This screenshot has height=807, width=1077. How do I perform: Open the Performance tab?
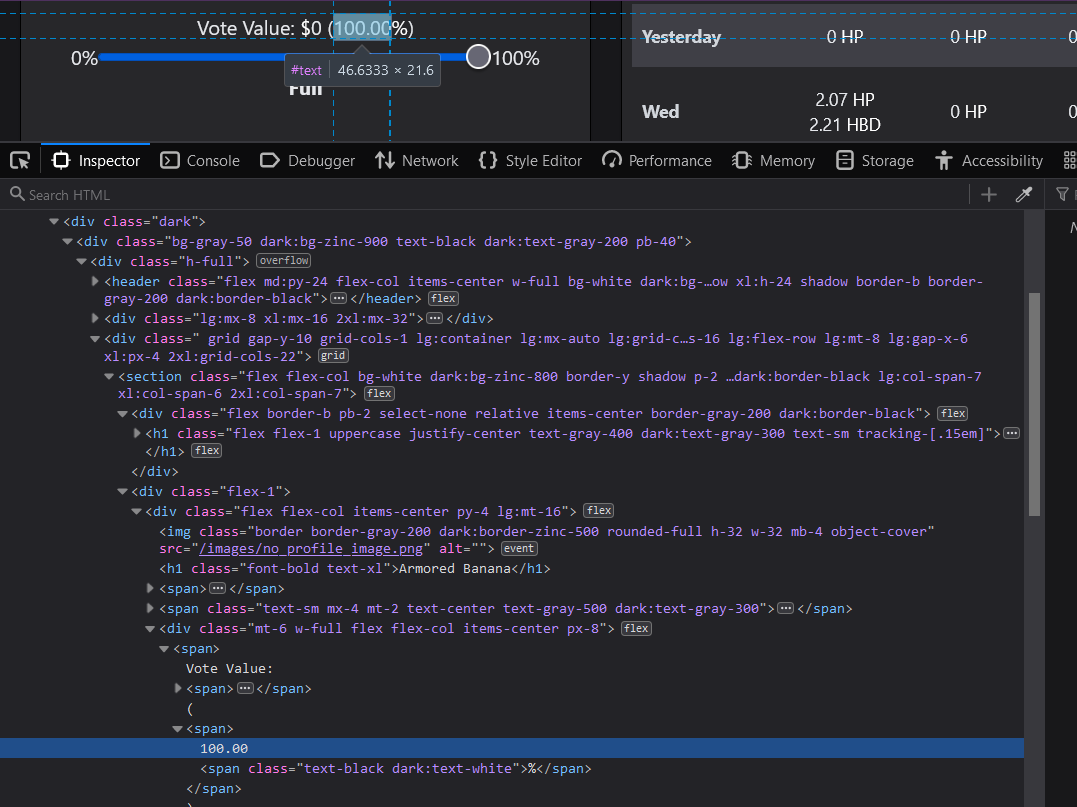click(x=657, y=161)
